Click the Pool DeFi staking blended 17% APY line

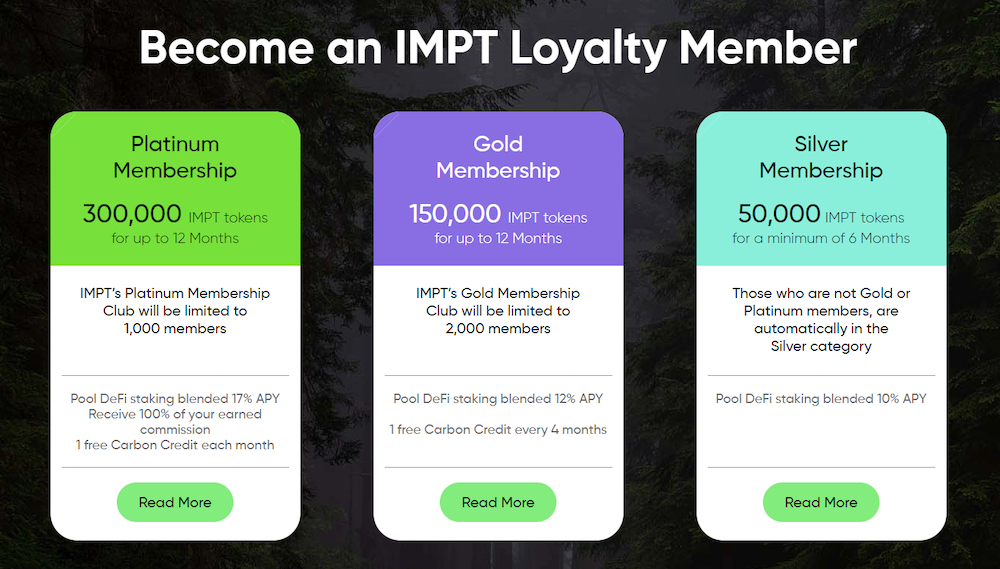pyautogui.click(x=175, y=399)
